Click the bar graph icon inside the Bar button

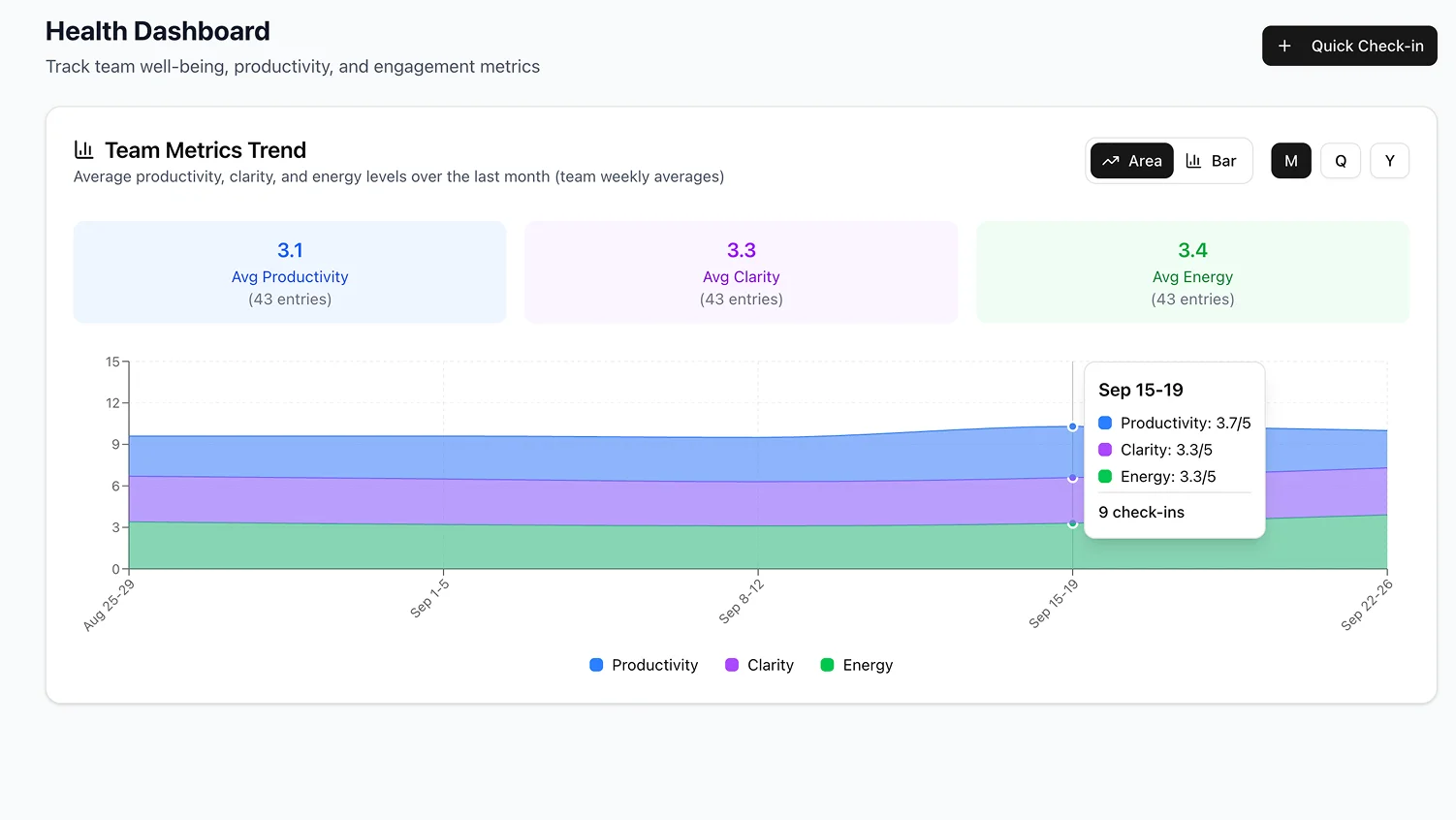(x=1192, y=161)
